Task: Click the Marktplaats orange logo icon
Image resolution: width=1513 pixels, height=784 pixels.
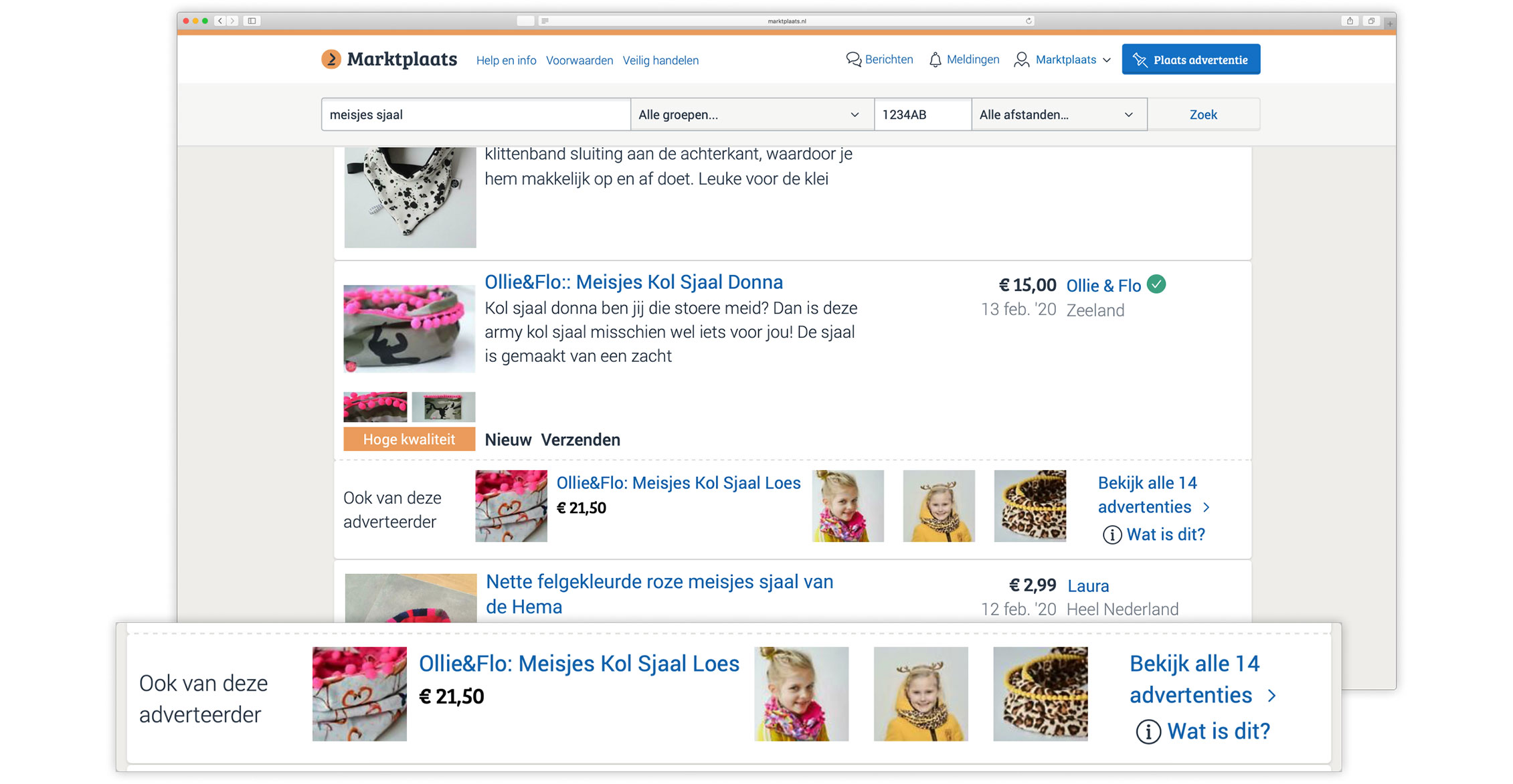Action: 331,60
